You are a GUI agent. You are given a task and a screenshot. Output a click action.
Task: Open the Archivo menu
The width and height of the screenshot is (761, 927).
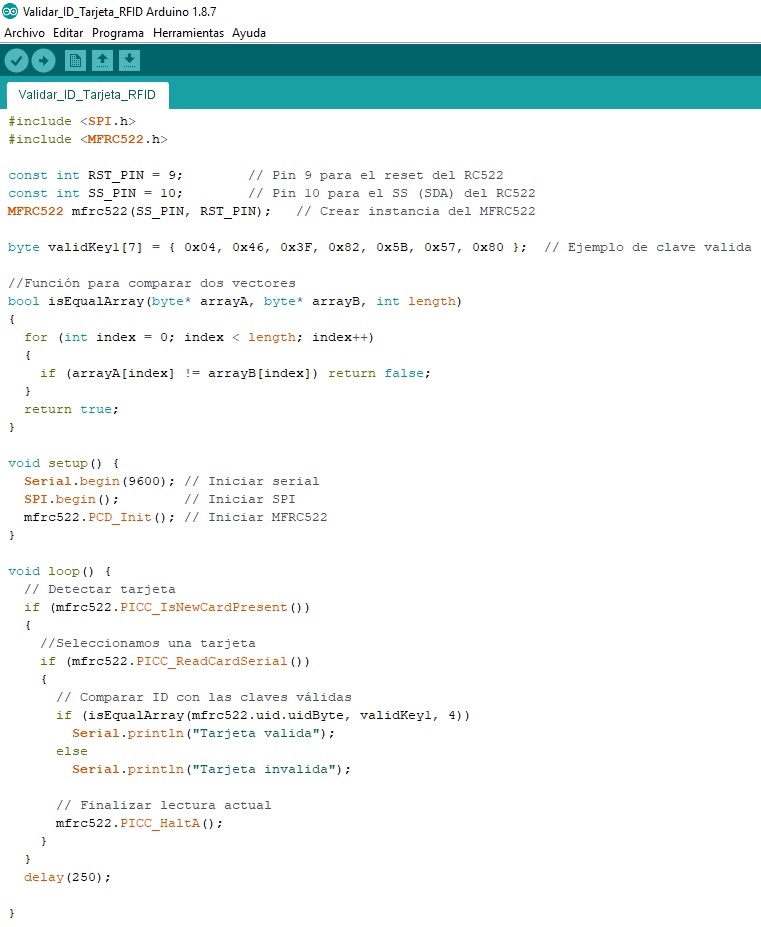pyautogui.click(x=24, y=33)
